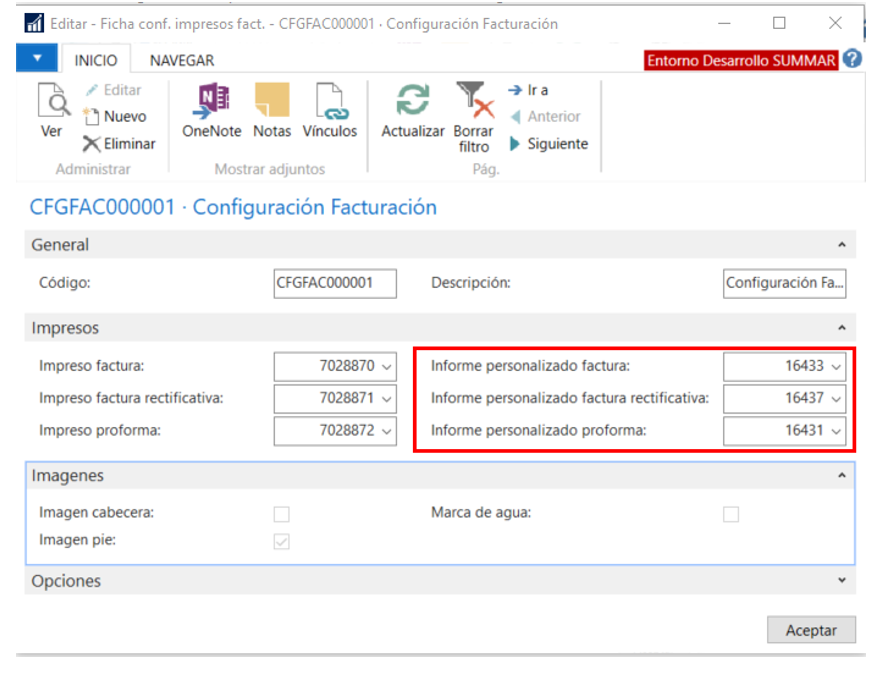Select the INICIO ribbon tab
Viewport: 879px width, 687px height.
[x=96, y=60]
